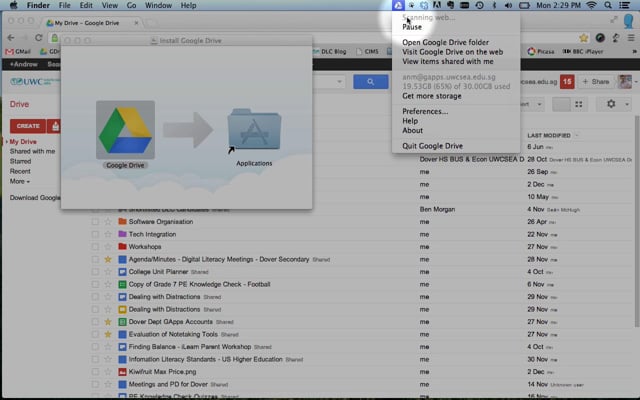This screenshot has height=400, width=640.
Task: Click the Drive page vertical scrollbar
Action: pos(637,222)
